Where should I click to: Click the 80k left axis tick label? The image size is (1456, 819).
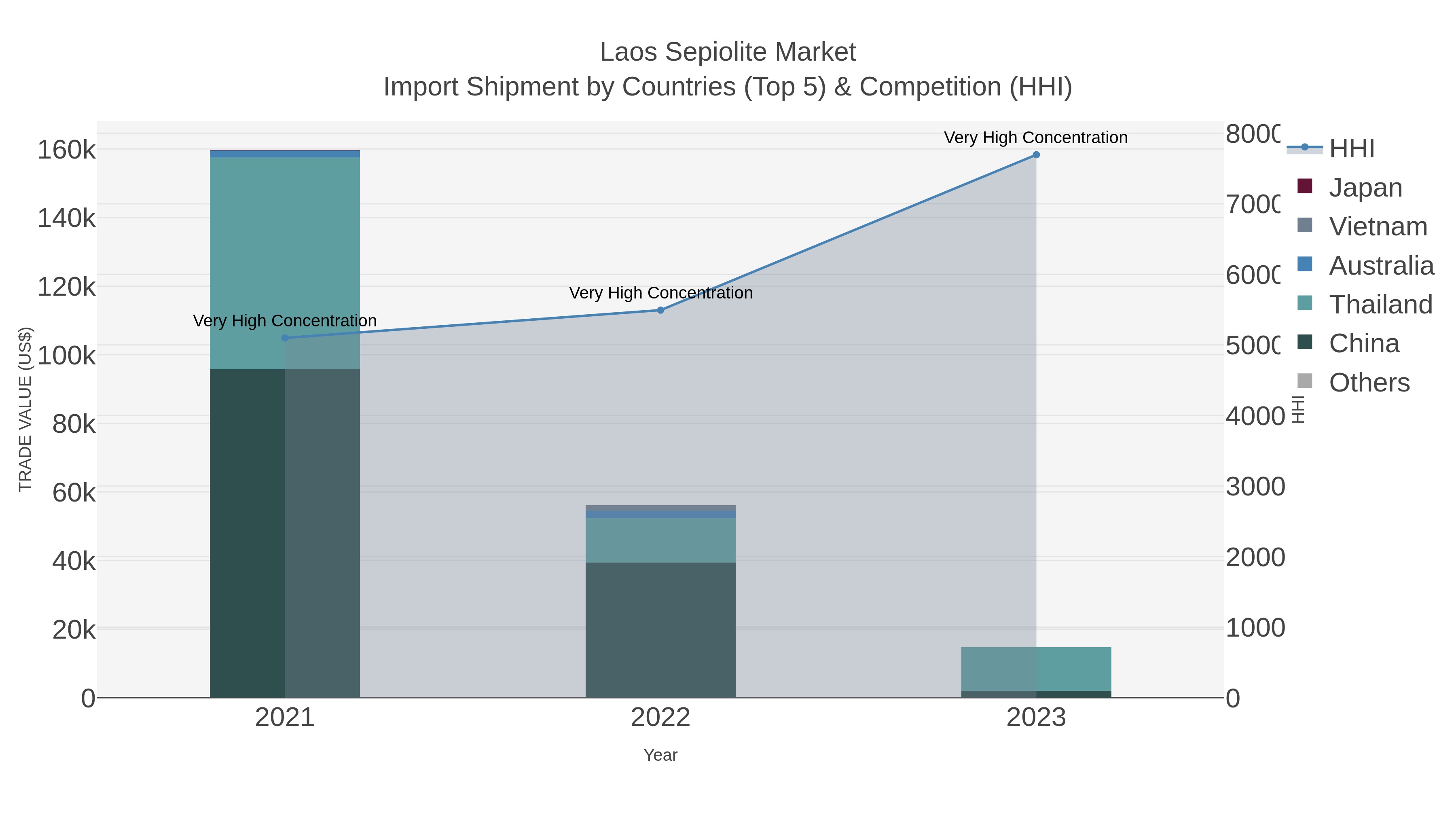(74, 424)
